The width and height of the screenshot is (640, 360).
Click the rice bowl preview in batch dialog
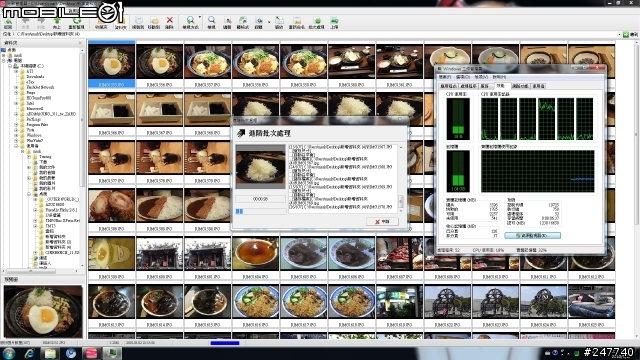pos(260,167)
